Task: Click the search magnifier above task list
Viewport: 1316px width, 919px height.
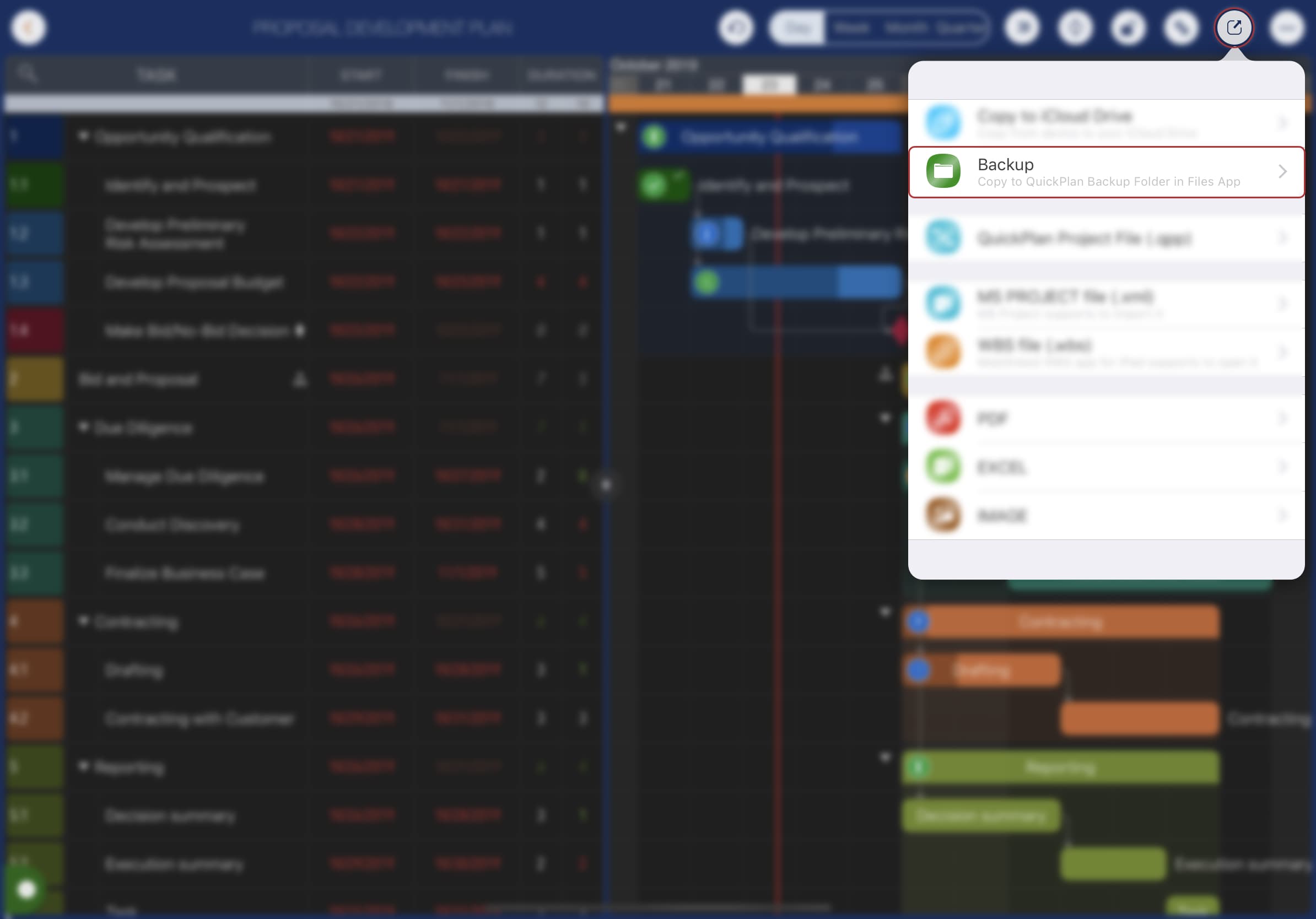Action: coord(27,73)
